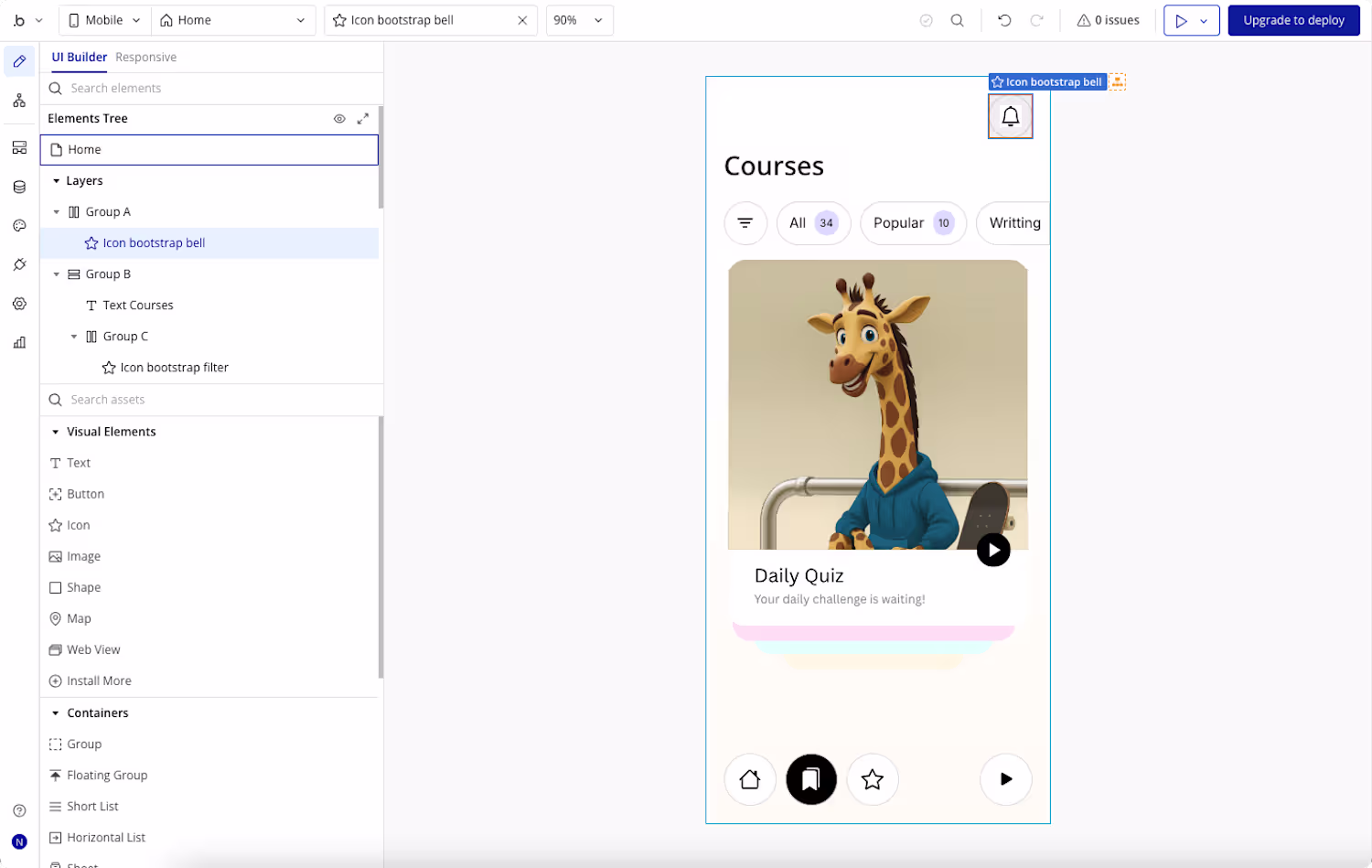Image resolution: width=1372 pixels, height=868 pixels.
Task: Pick the Icon visual element
Action: [x=70, y=526]
